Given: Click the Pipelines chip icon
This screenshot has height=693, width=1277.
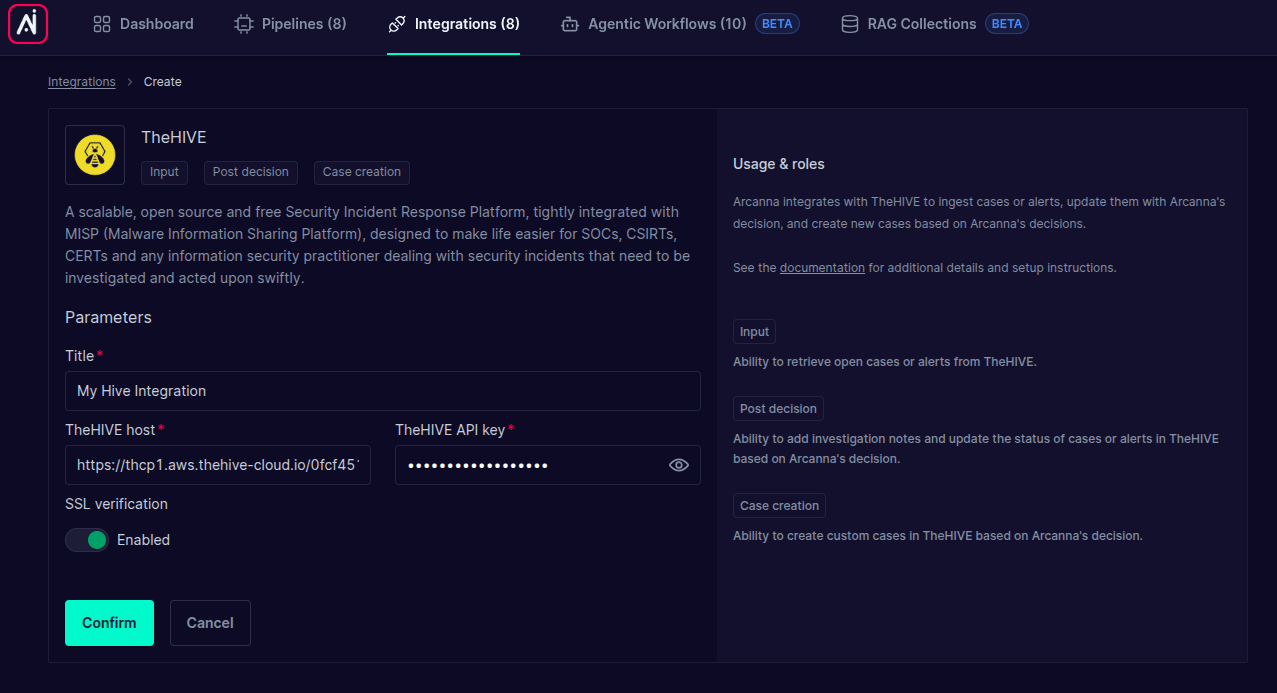Looking at the screenshot, I should (243, 24).
